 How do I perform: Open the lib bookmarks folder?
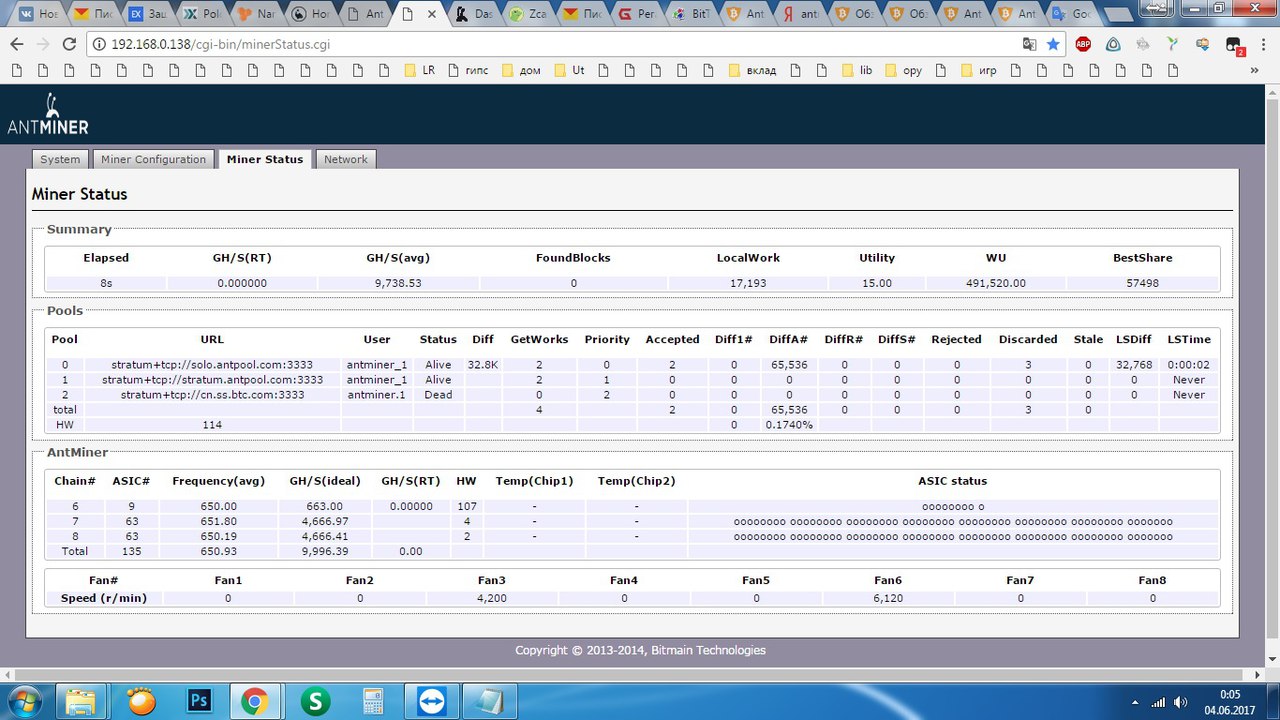point(857,70)
